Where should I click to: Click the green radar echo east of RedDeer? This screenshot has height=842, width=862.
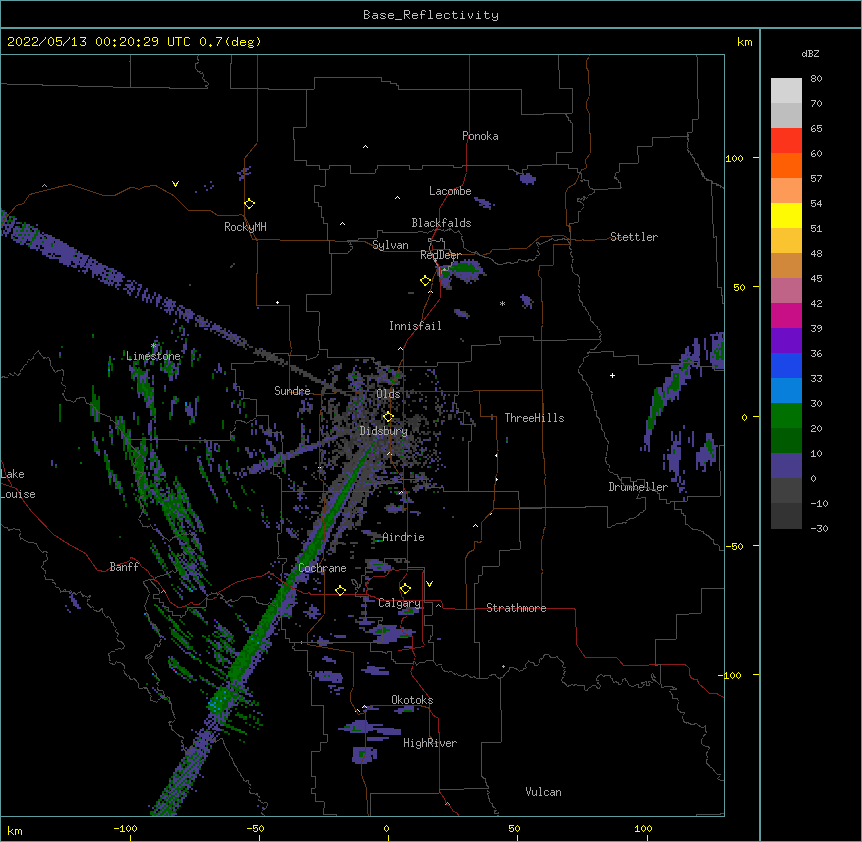pyautogui.click(x=465, y=268)
